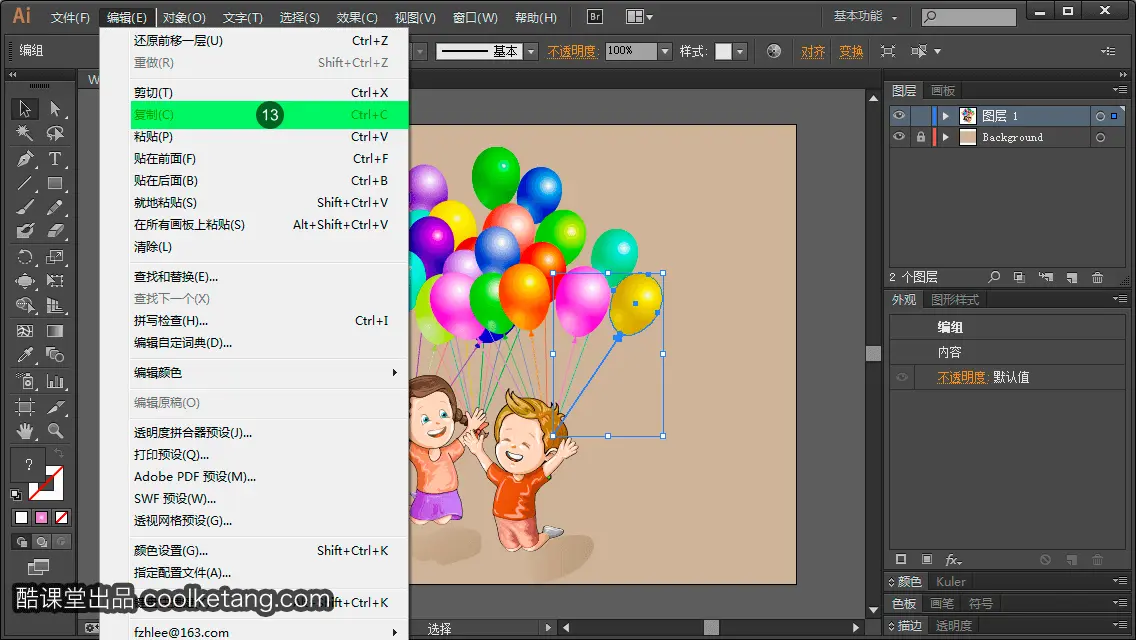Image resolution: width=1136 pixels, height=640 pixels.
Task: Click the target circle of 图层 1
Action: pyautogui.click(x=1100, y=116)
